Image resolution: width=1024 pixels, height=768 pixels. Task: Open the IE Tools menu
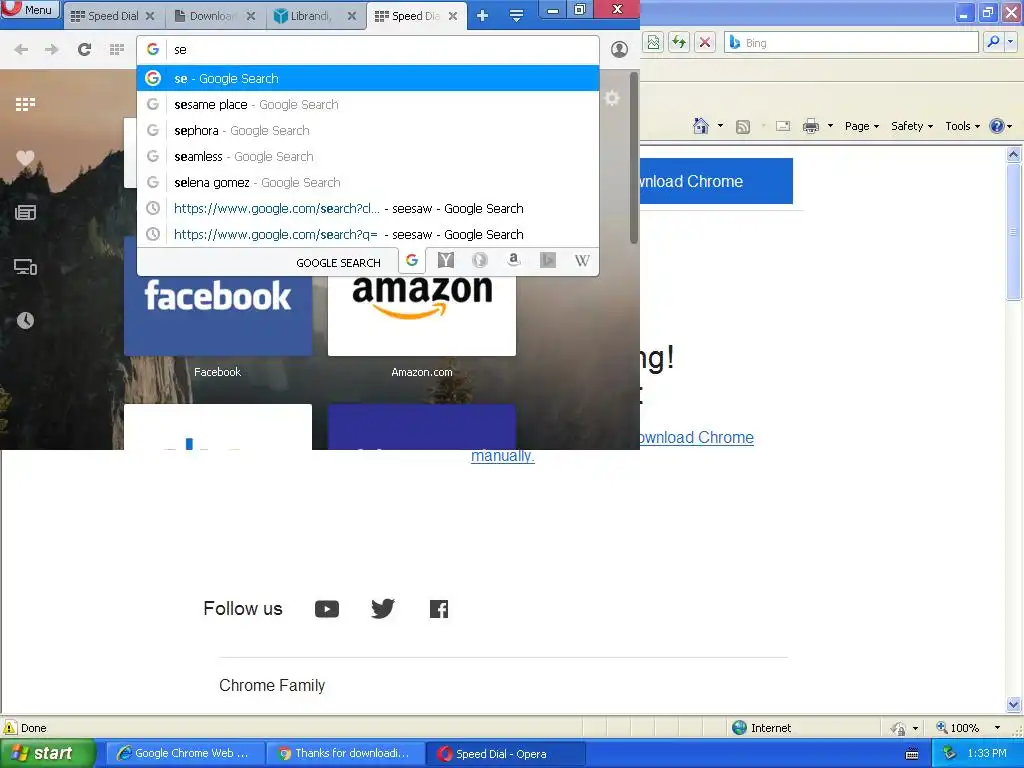pos(962,126)
